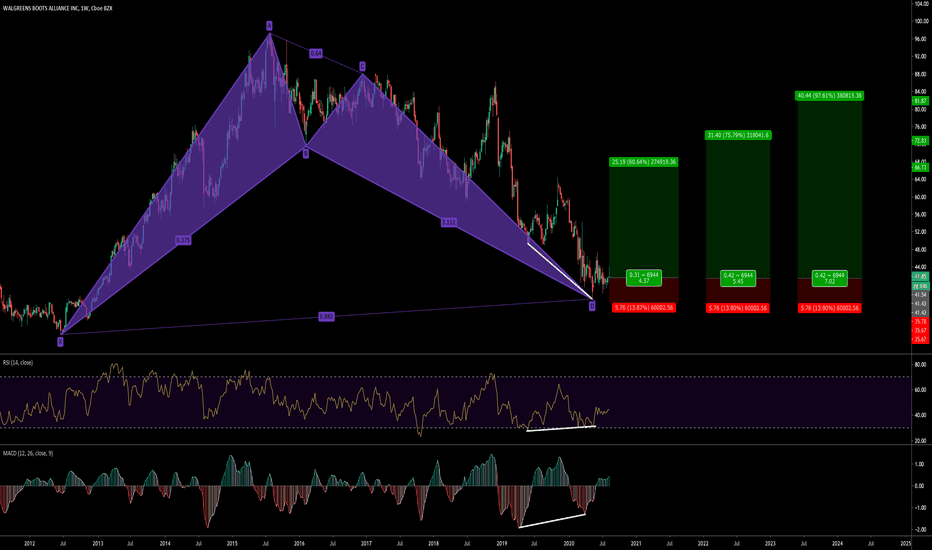
Task: Click the green 81.87 price axis tag
Action: [920, 101]
